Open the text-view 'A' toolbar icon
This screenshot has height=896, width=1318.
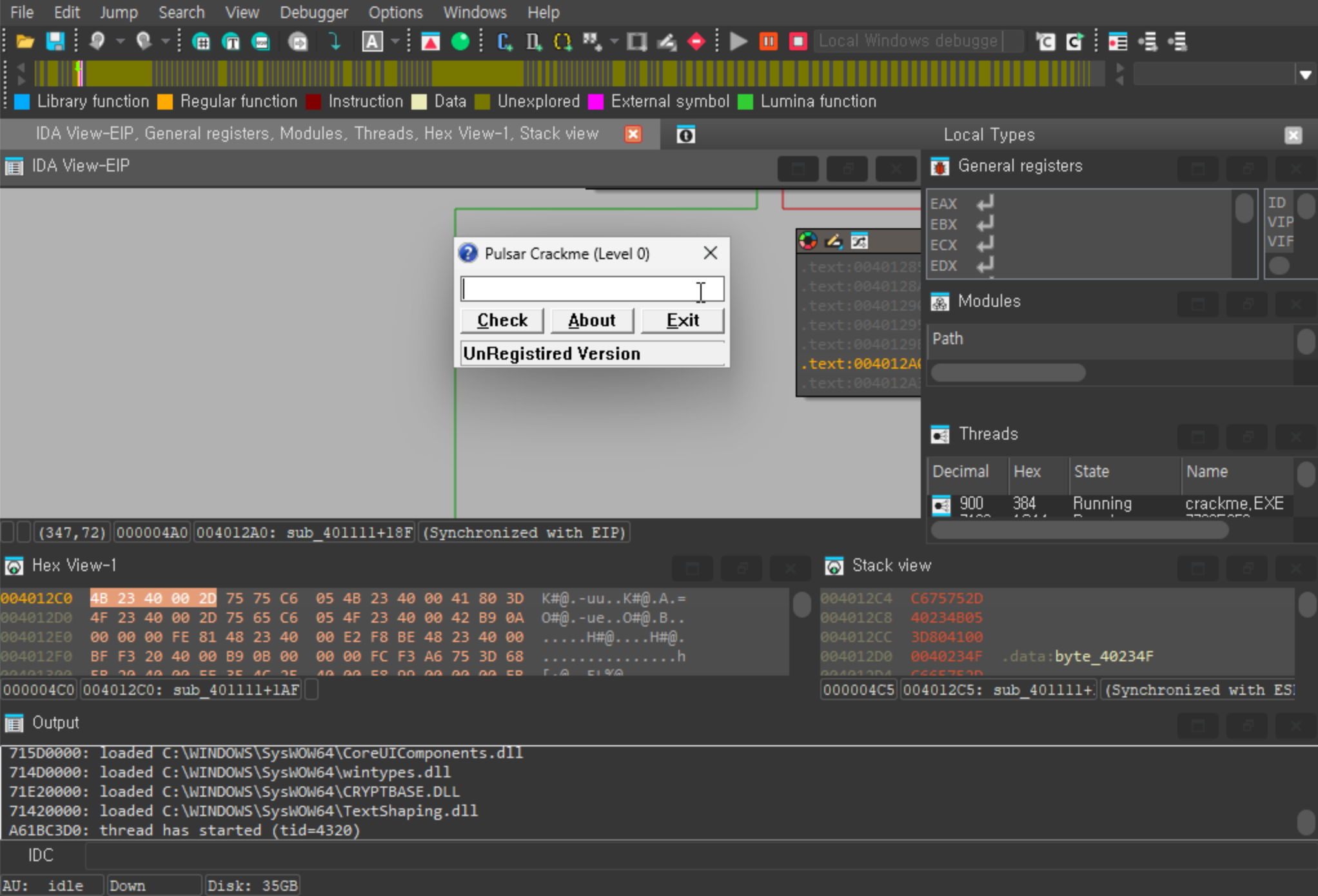[373, 41]
